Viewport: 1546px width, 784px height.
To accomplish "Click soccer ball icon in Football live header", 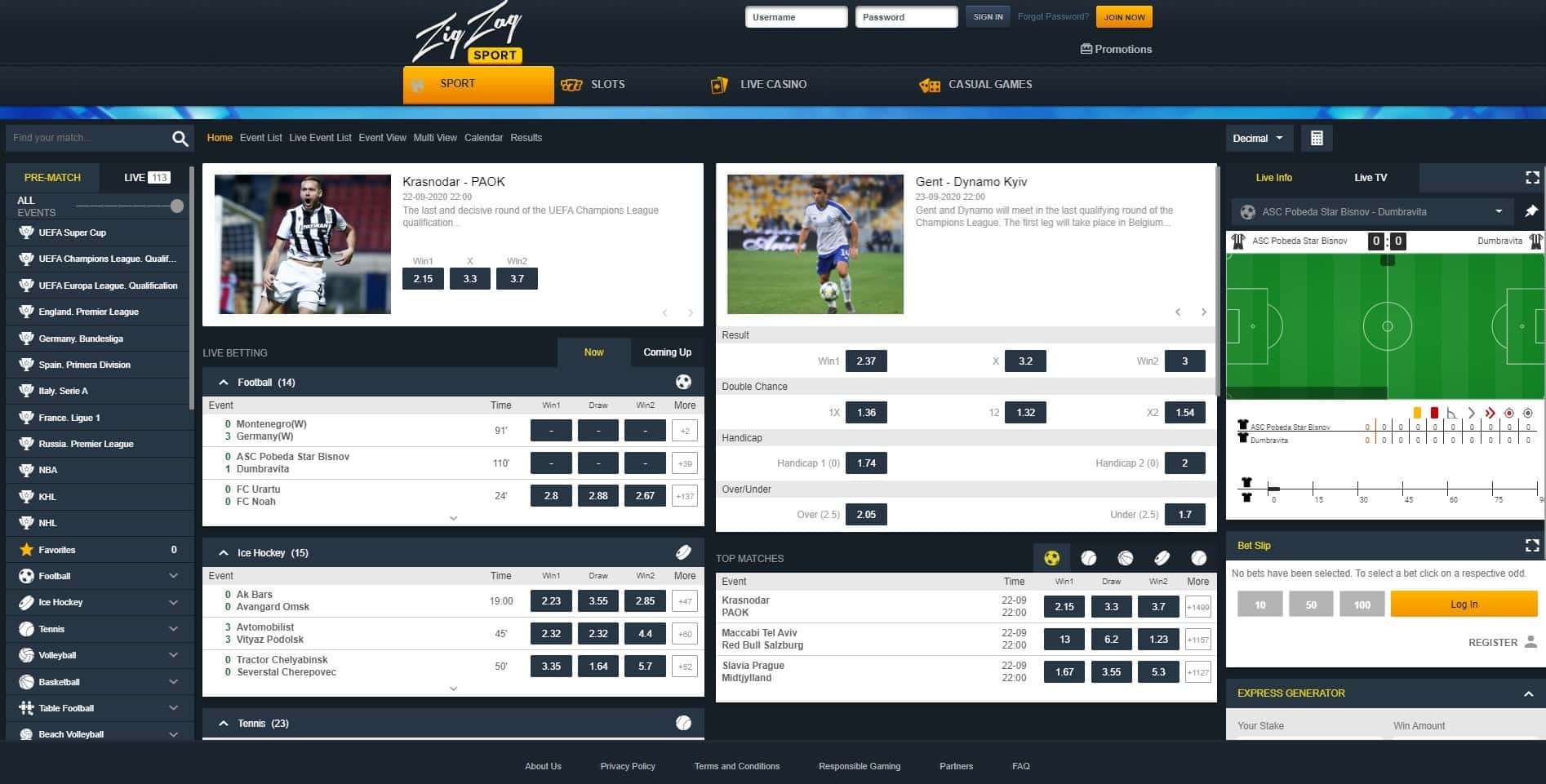I will point(684,382).
